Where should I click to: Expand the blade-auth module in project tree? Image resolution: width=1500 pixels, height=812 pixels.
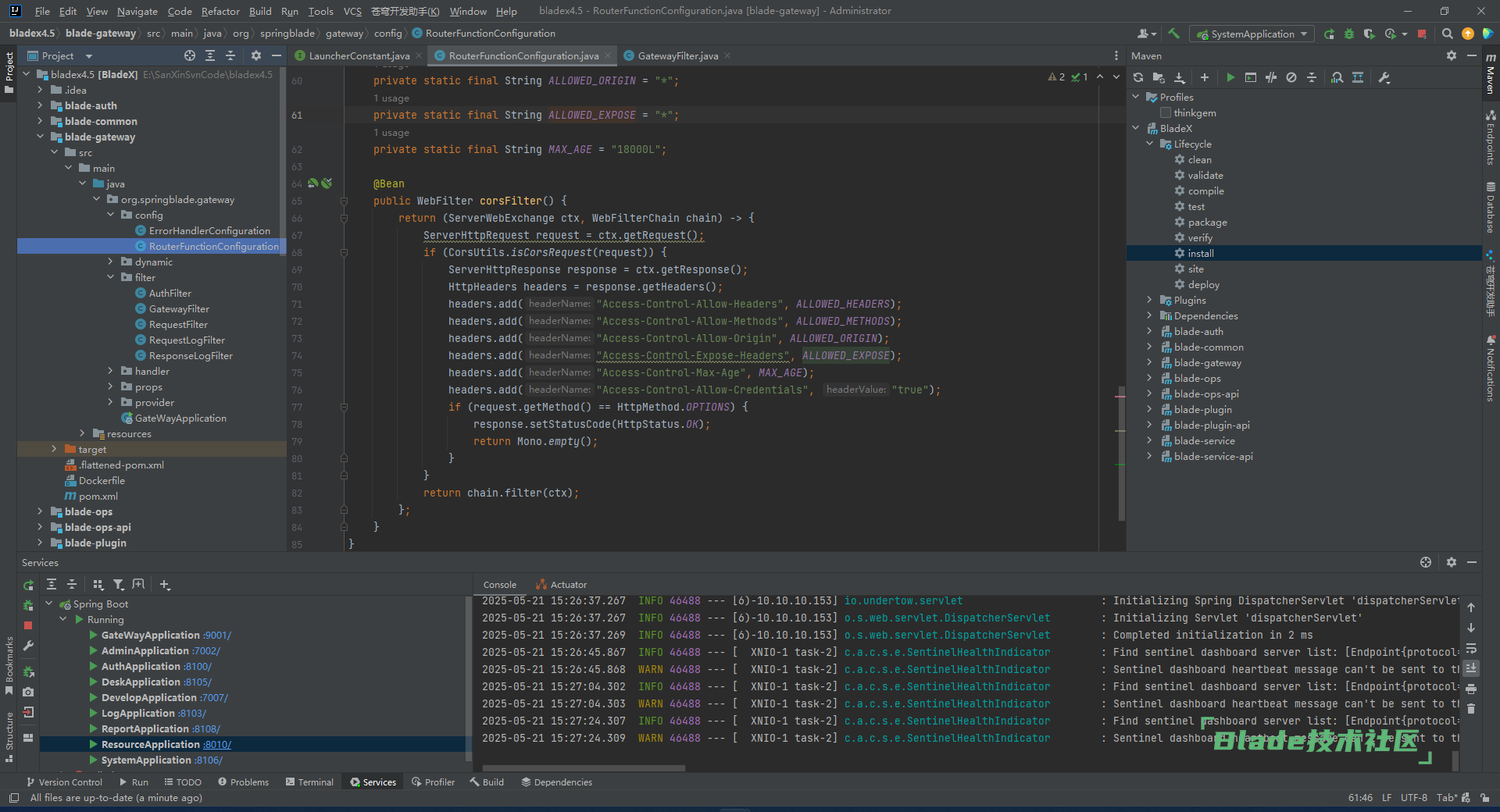40,105
